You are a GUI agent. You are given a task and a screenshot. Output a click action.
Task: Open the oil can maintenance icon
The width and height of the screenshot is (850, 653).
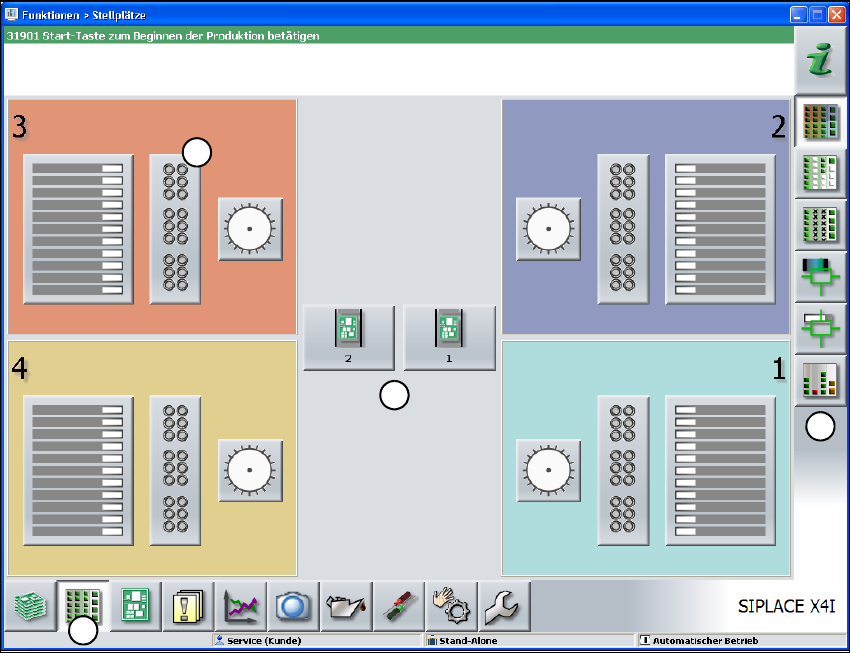[x=347, y=606]
